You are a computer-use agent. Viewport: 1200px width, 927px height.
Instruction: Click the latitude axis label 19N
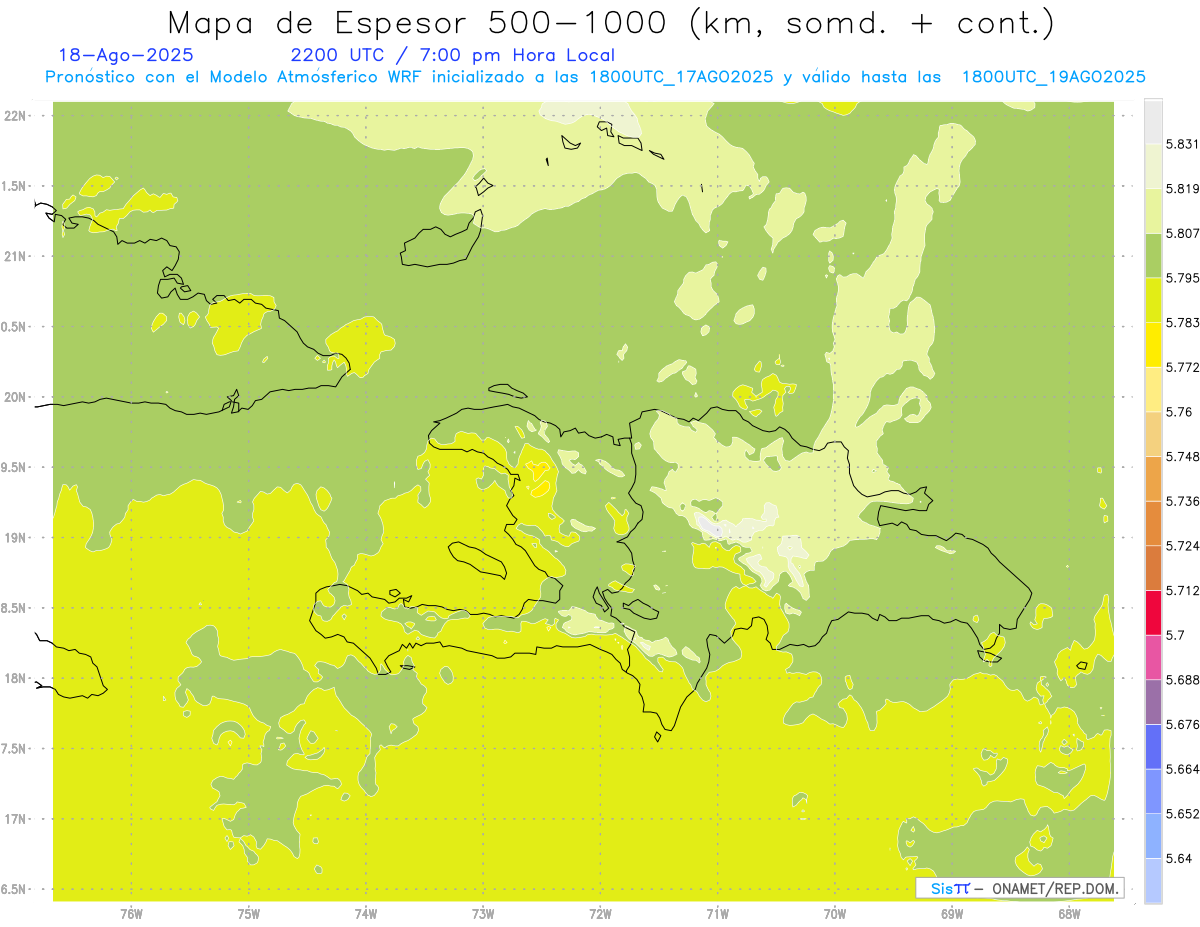tap(17, 538)
